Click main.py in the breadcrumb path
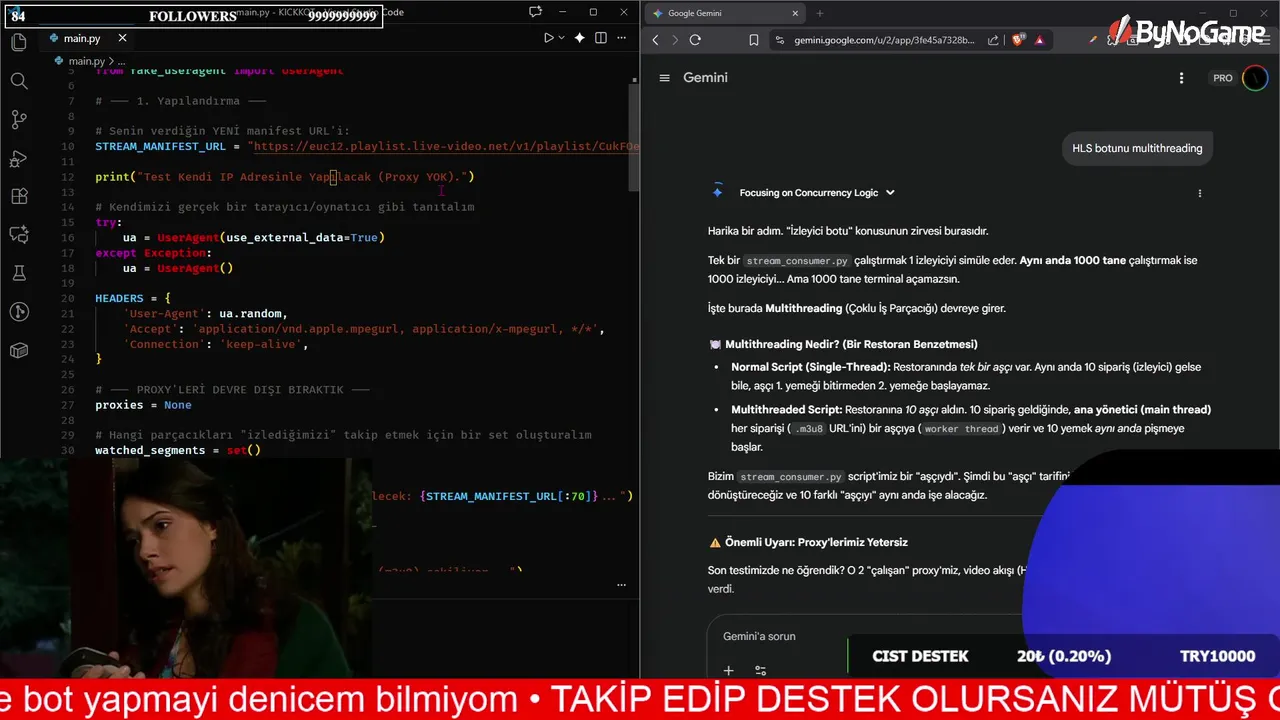The image size is (1280, 720). 85,61
